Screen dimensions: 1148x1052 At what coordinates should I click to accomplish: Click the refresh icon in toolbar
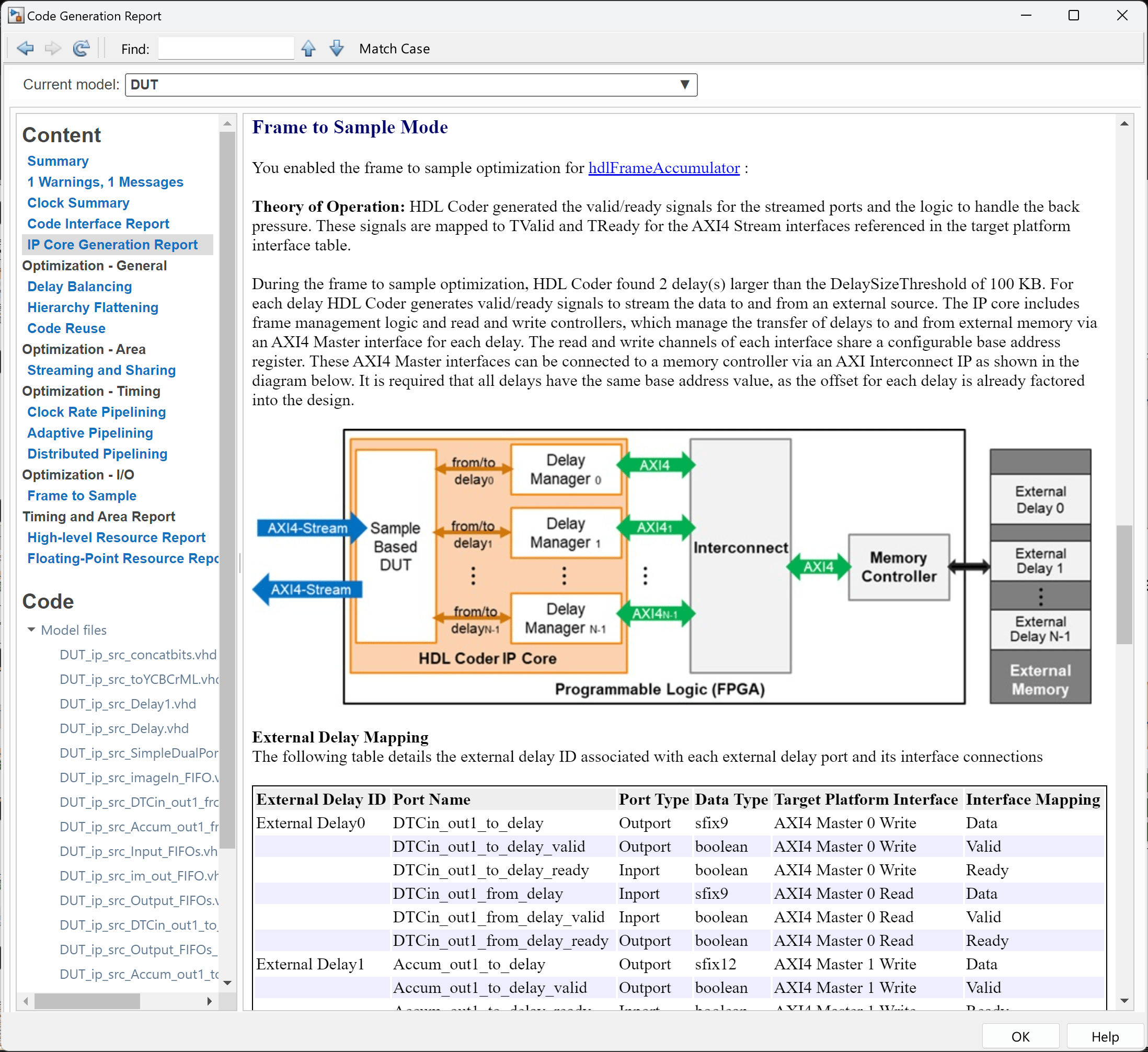point(81,49)
